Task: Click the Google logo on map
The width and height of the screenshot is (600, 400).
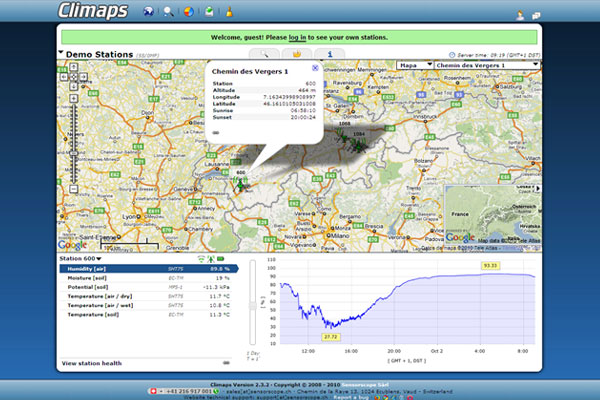Action: click(x=72, y=245)
